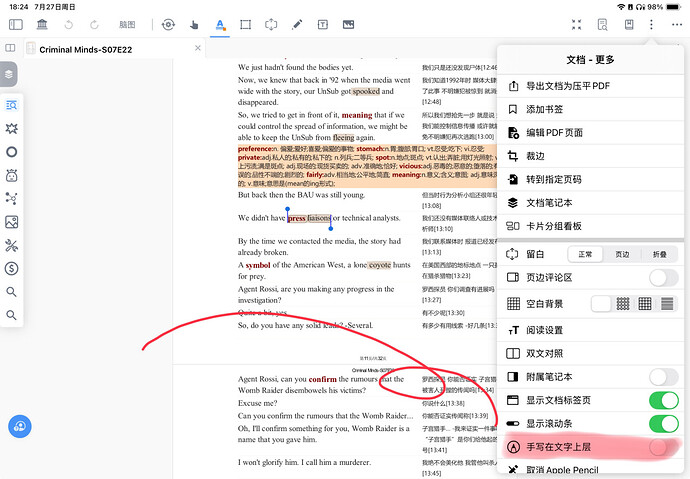
Task: Click the undo arrow in toolbar
Action: pyautogui.click(x=68, y=25)
